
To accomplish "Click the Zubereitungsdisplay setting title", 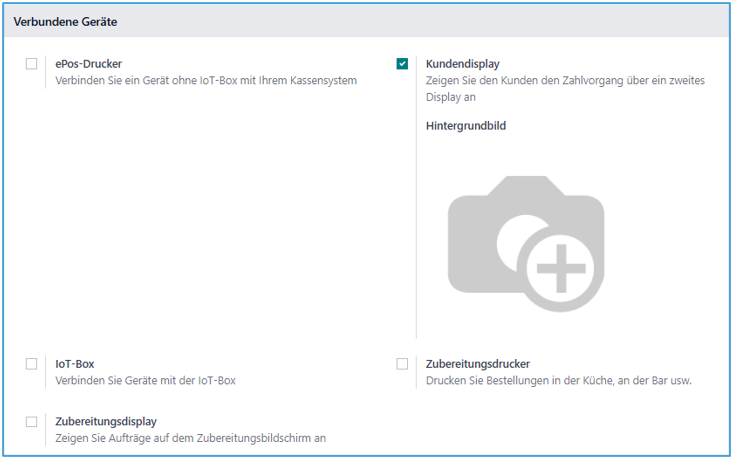I will (x=106, y=422).
